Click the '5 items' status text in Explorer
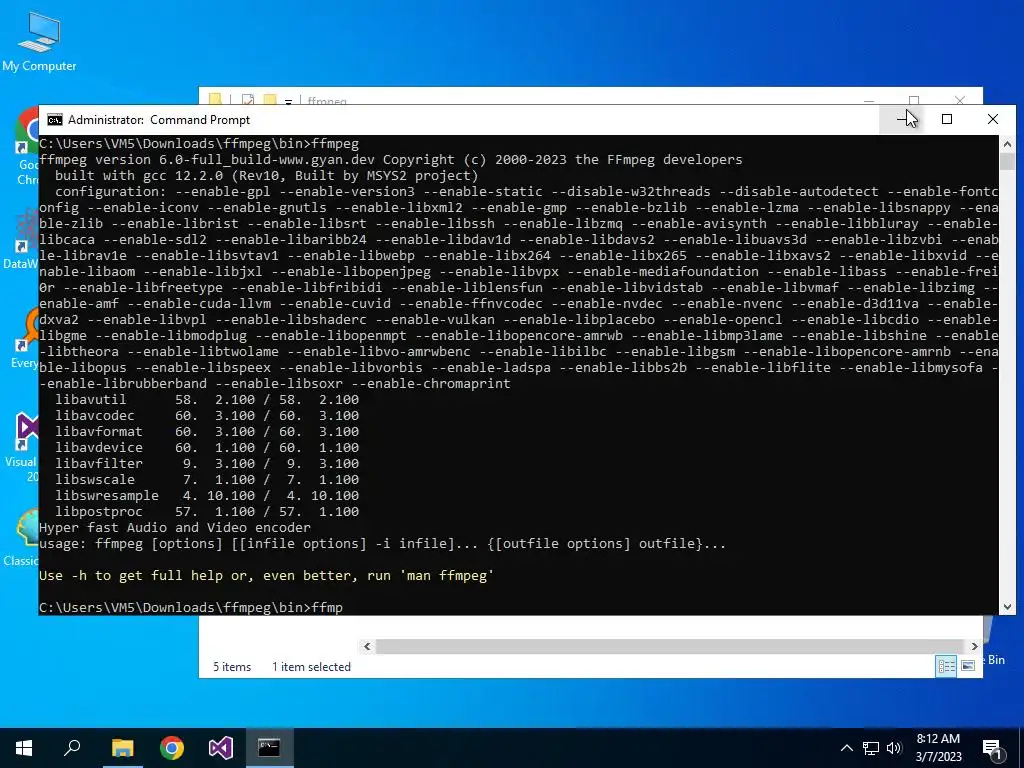Screen dimensions: 1024x768 [x=232, y=667]
